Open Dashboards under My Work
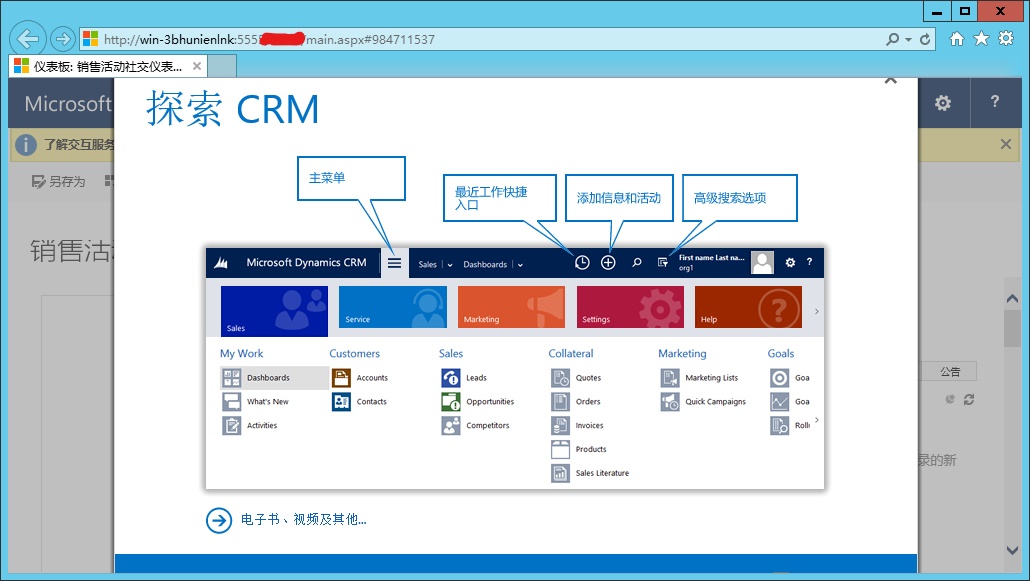 click(274, 378)
